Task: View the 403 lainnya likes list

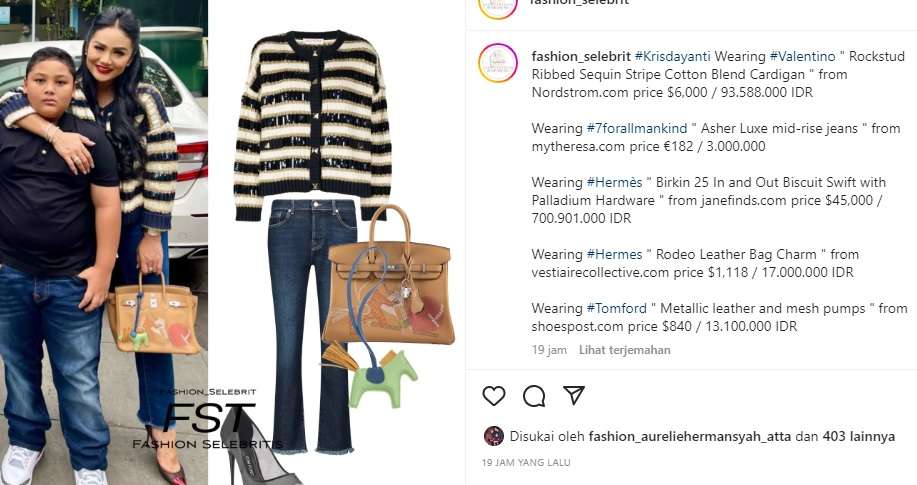Action: [859, 436]
